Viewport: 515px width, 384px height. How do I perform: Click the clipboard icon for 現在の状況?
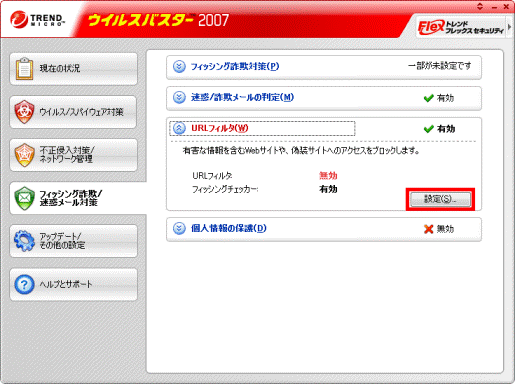click(24, 69)
